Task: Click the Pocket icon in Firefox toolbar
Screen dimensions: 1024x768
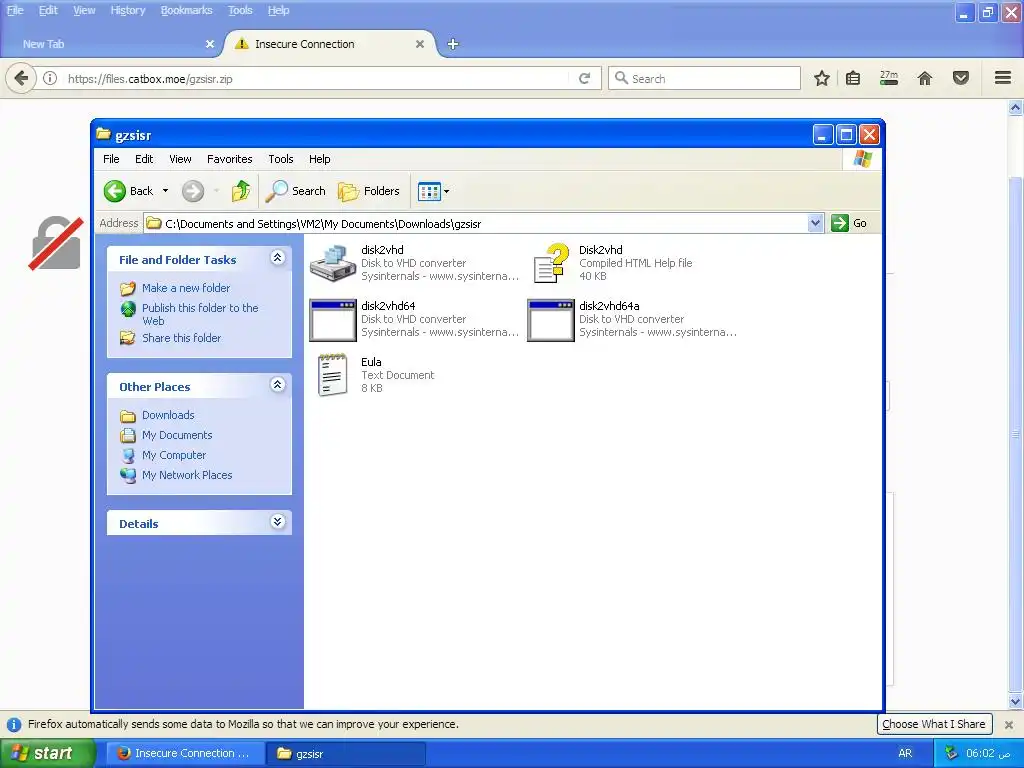Action: coord(961,78)
